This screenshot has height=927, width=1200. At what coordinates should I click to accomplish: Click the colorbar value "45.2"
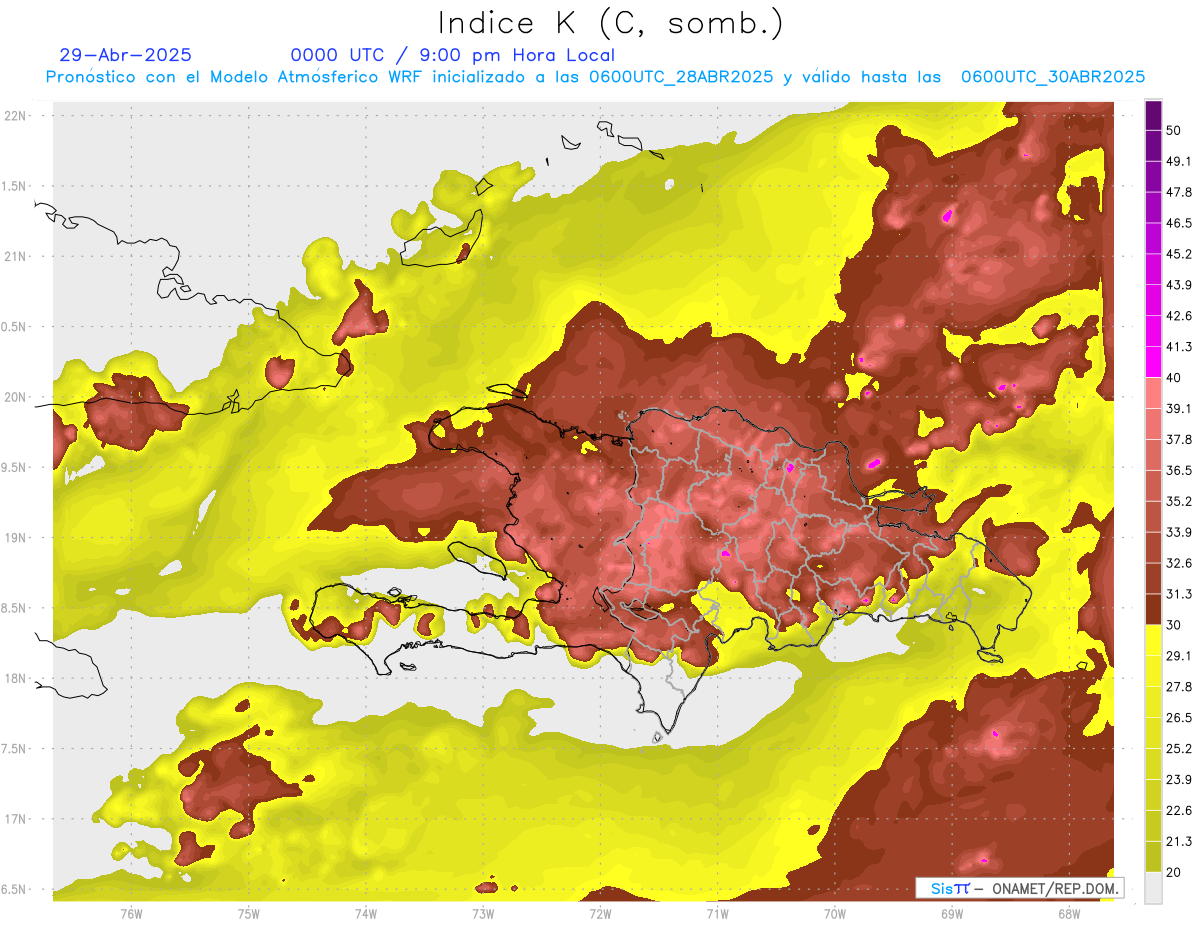1178,254
